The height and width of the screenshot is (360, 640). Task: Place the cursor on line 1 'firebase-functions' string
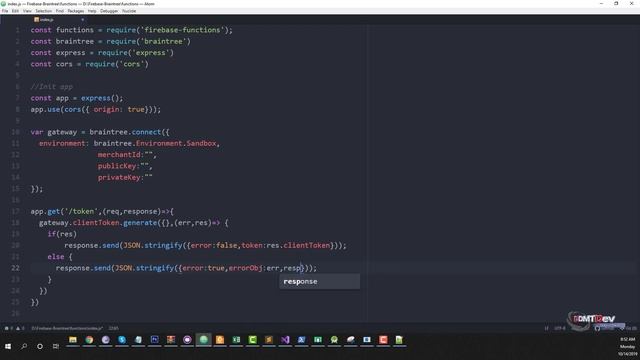tap(182, 30)
